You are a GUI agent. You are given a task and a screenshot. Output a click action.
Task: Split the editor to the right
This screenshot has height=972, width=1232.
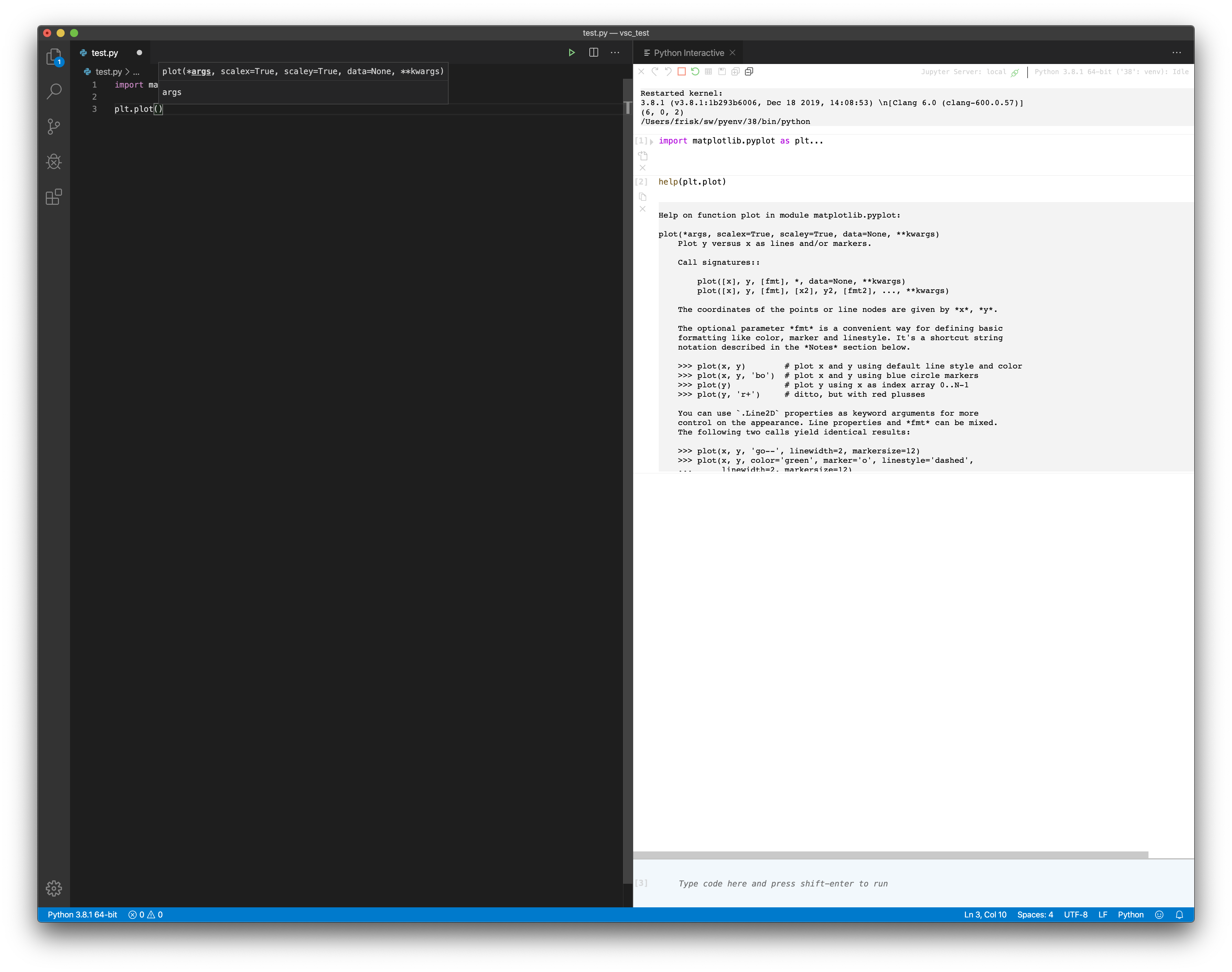[593, 52]
